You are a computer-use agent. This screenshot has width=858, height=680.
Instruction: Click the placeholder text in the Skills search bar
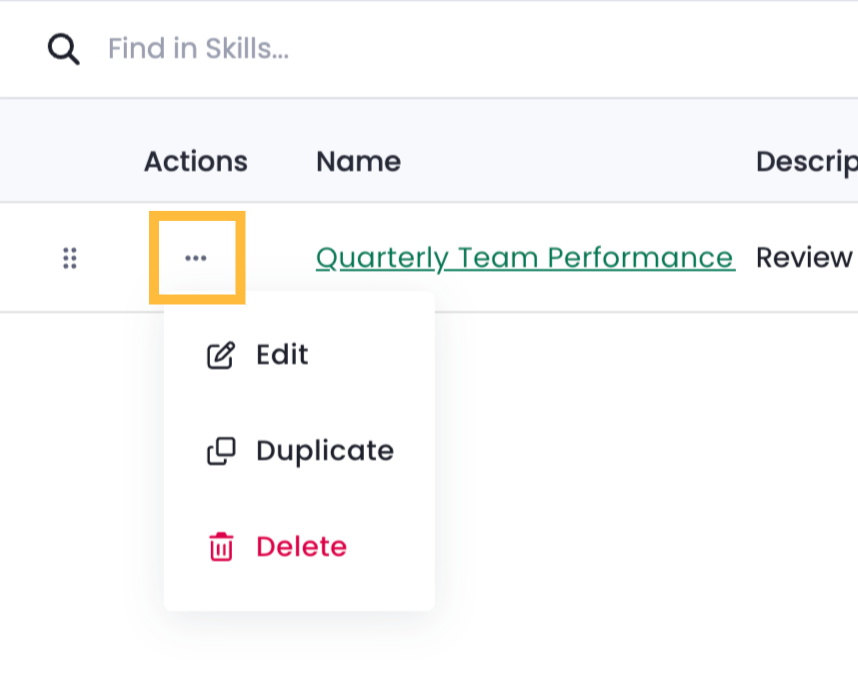tap(198, 49)
